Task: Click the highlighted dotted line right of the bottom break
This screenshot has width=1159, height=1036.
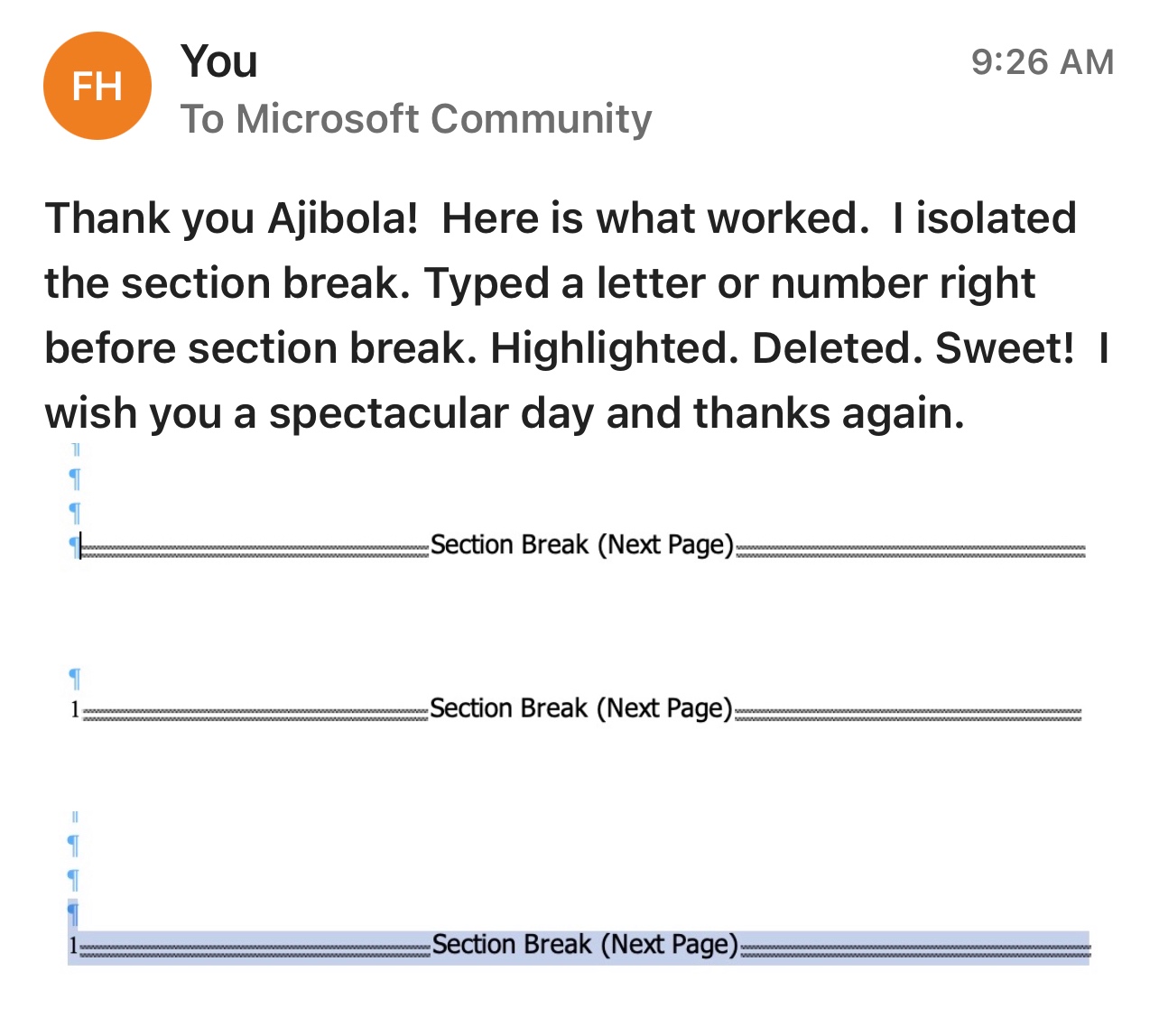Action: coord(915,950)
